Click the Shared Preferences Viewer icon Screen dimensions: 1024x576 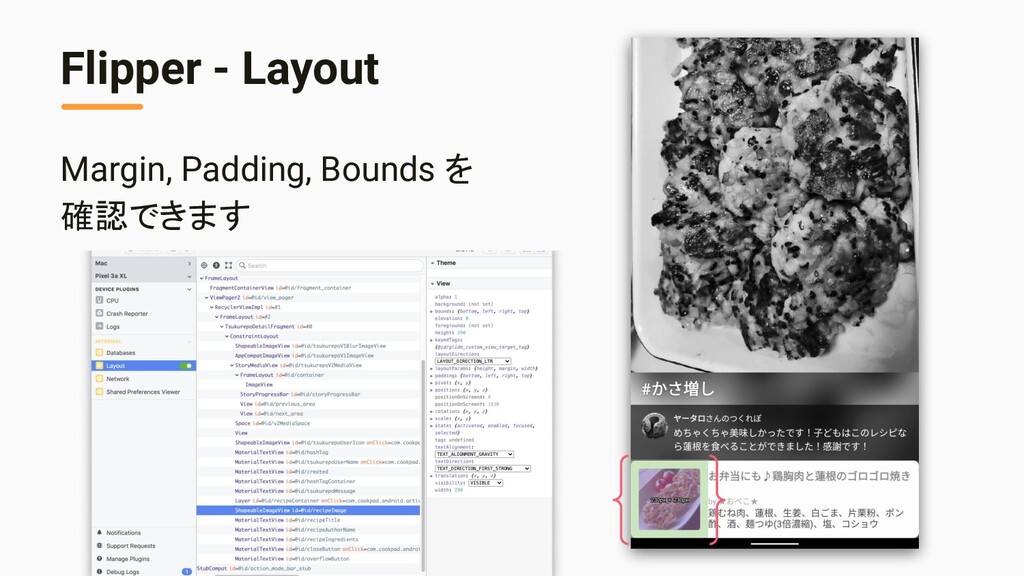(99, 392)
